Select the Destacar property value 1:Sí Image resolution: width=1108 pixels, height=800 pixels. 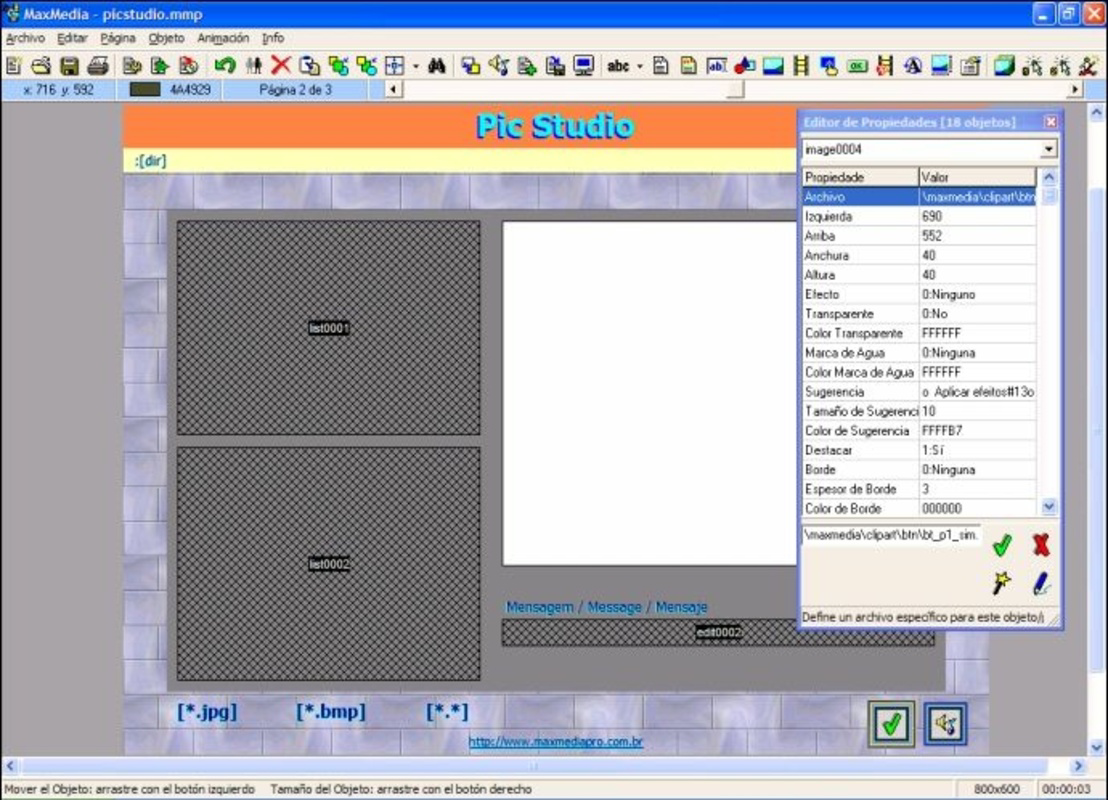pos(977,450)
